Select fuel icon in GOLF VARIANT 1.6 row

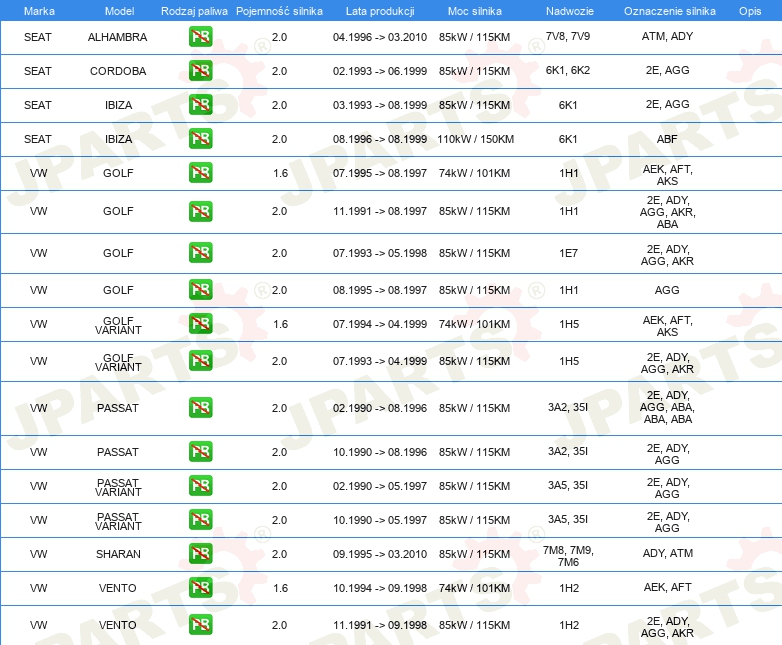tap(200, 323)
